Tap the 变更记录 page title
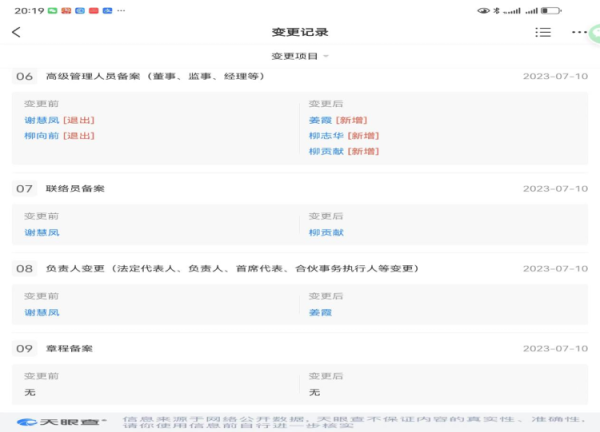This screenshot has width=600, height=432. (x=300, y=32)
